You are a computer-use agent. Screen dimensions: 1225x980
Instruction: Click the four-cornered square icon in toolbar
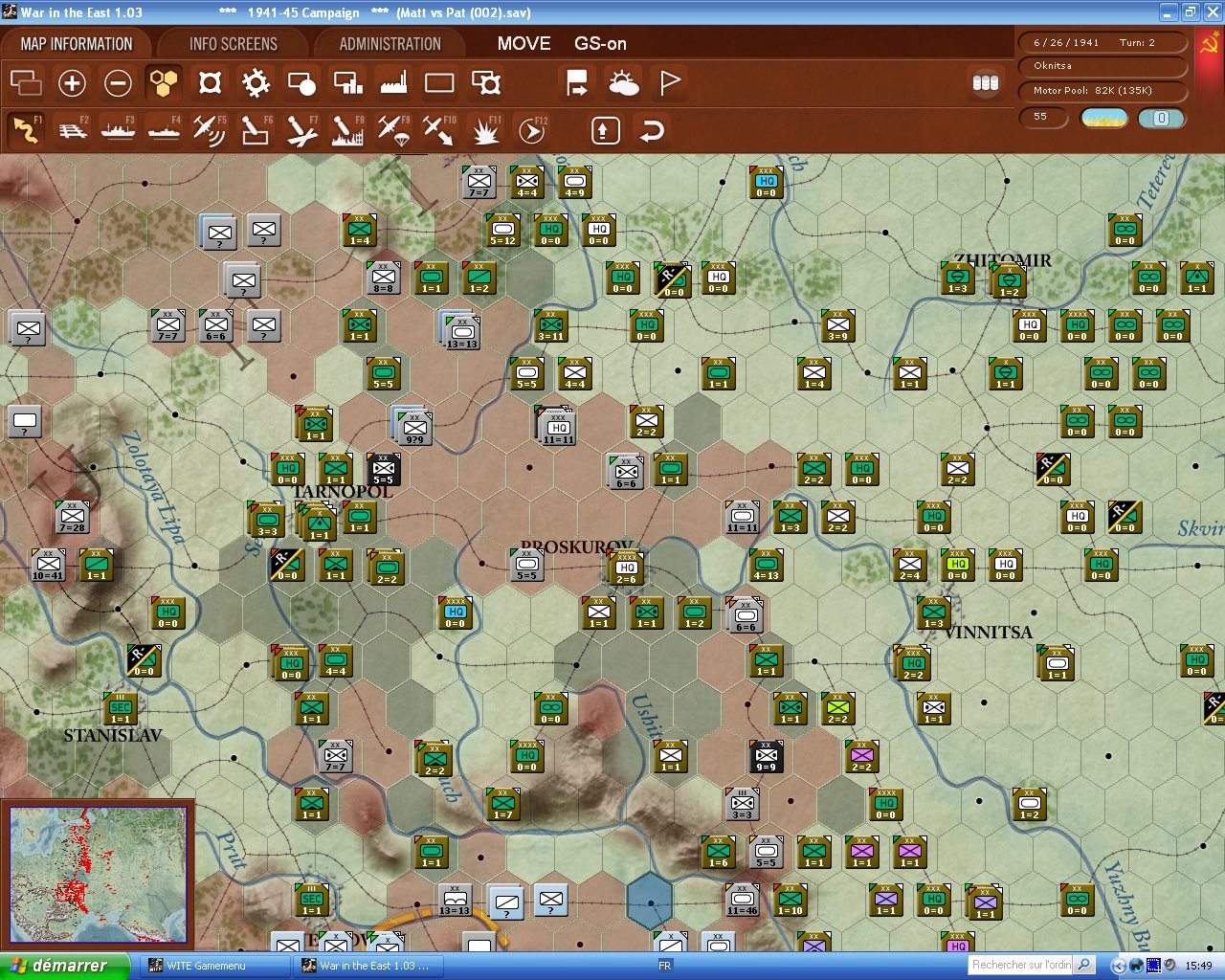point(210,83)
